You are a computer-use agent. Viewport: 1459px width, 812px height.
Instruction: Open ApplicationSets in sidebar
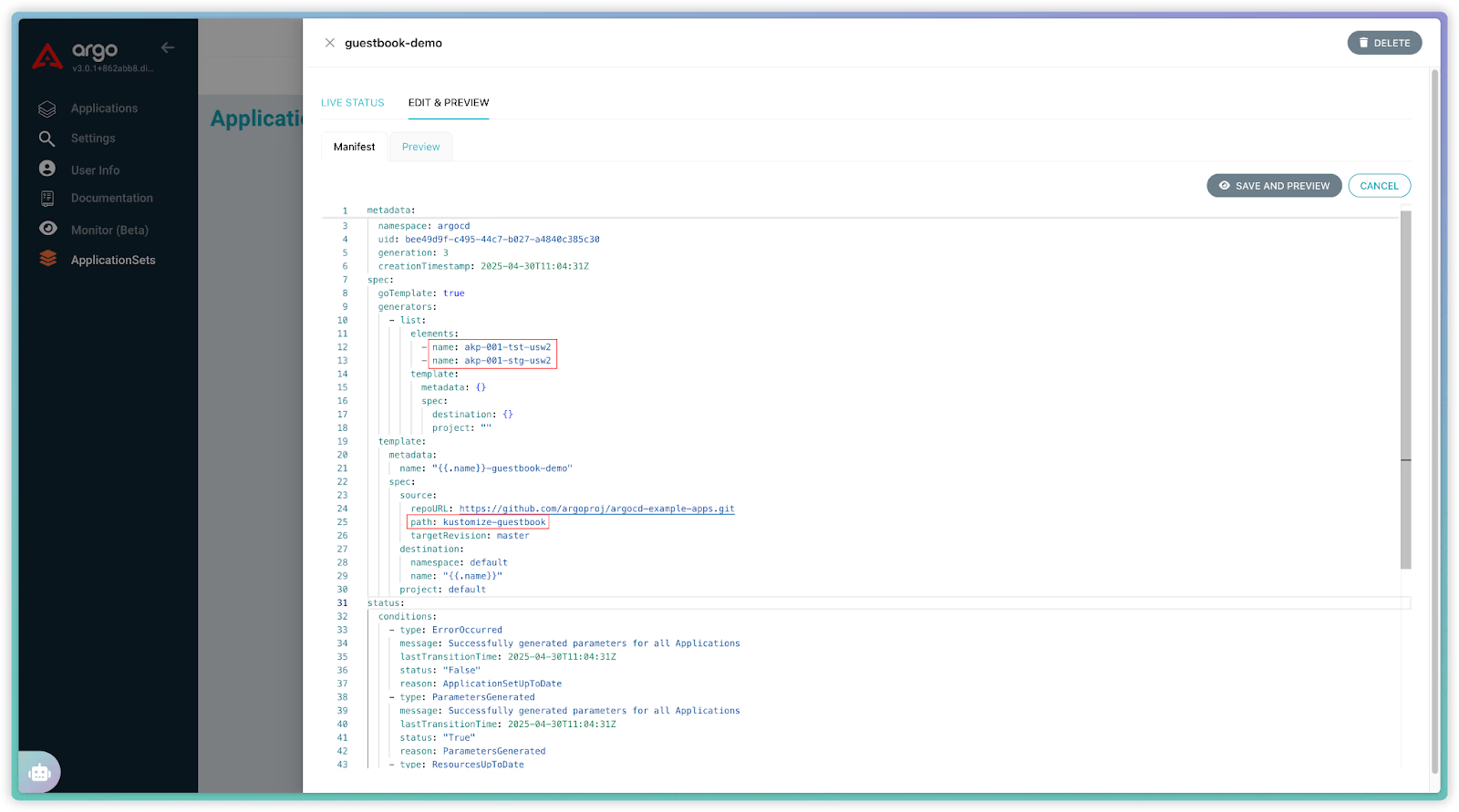113,260
